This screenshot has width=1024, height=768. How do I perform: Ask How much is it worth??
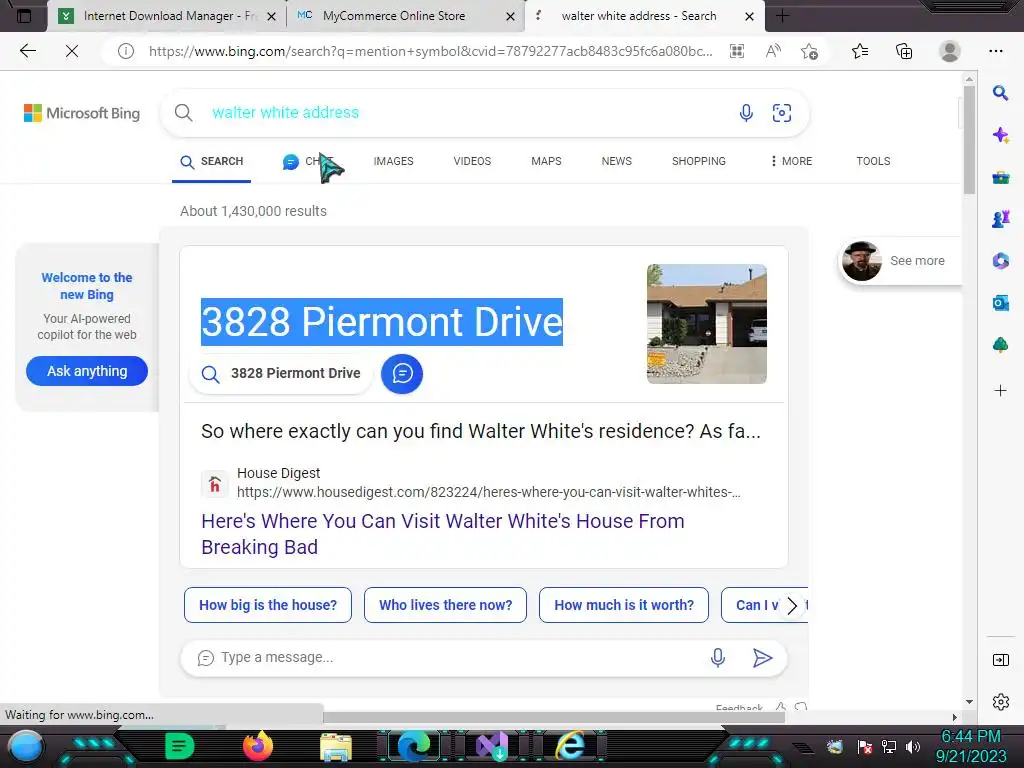(624, 605)
